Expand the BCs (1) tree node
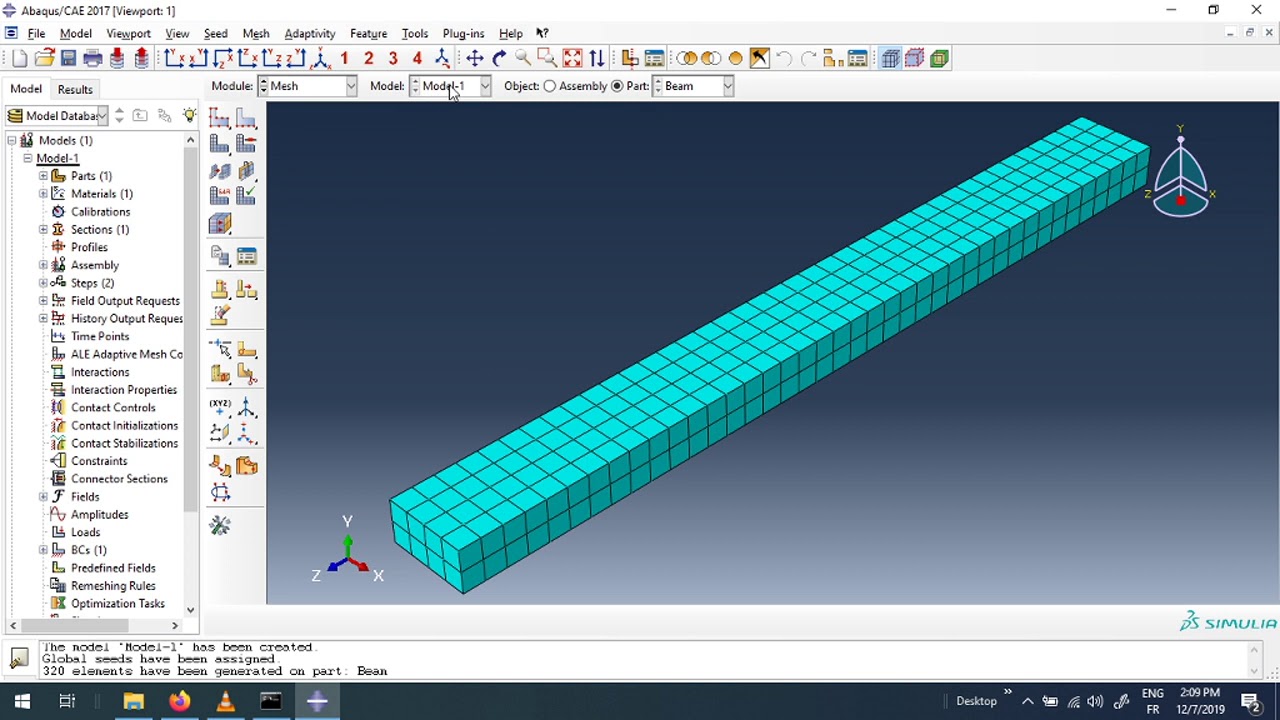The height and width of the screenshot is (720, 1280). (44, 550)
